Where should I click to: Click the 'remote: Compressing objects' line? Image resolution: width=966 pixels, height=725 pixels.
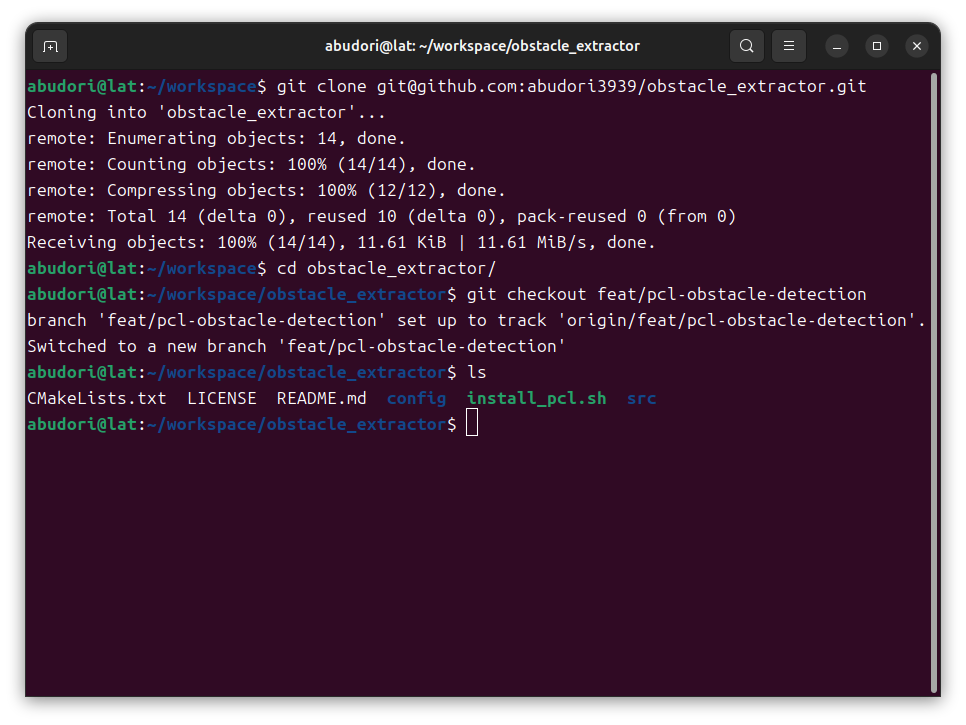(266, 190)
